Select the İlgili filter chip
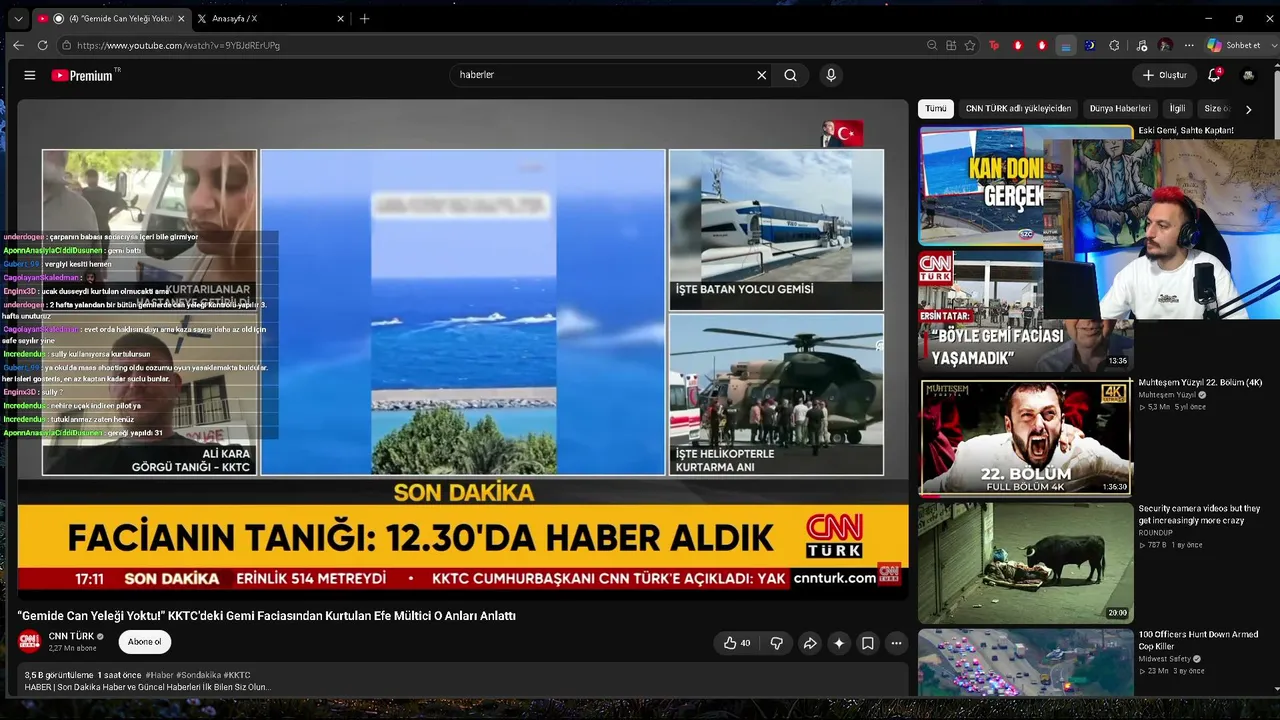 tap(1177, 108)
